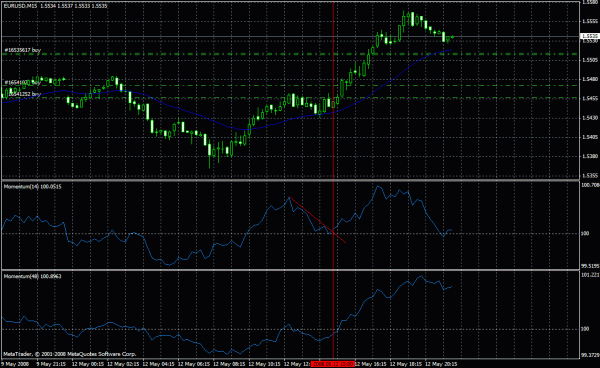Click the 12 May 04:15 time label

tap(158, 364)
